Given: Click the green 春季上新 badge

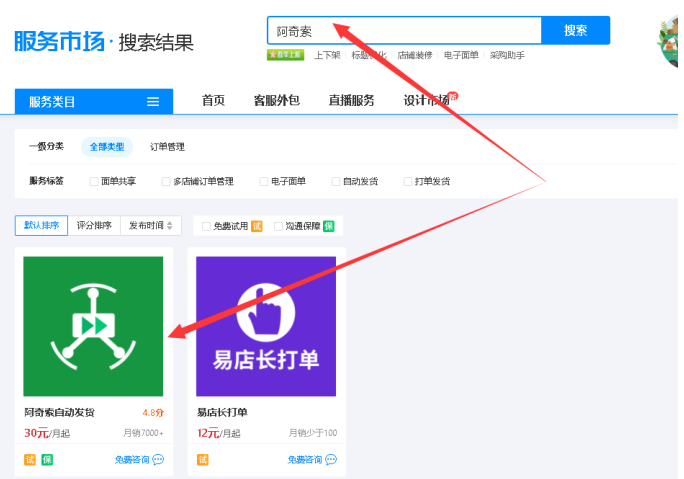Looking at the screenshot, I should pyautogui.click(x=285, y=55).
